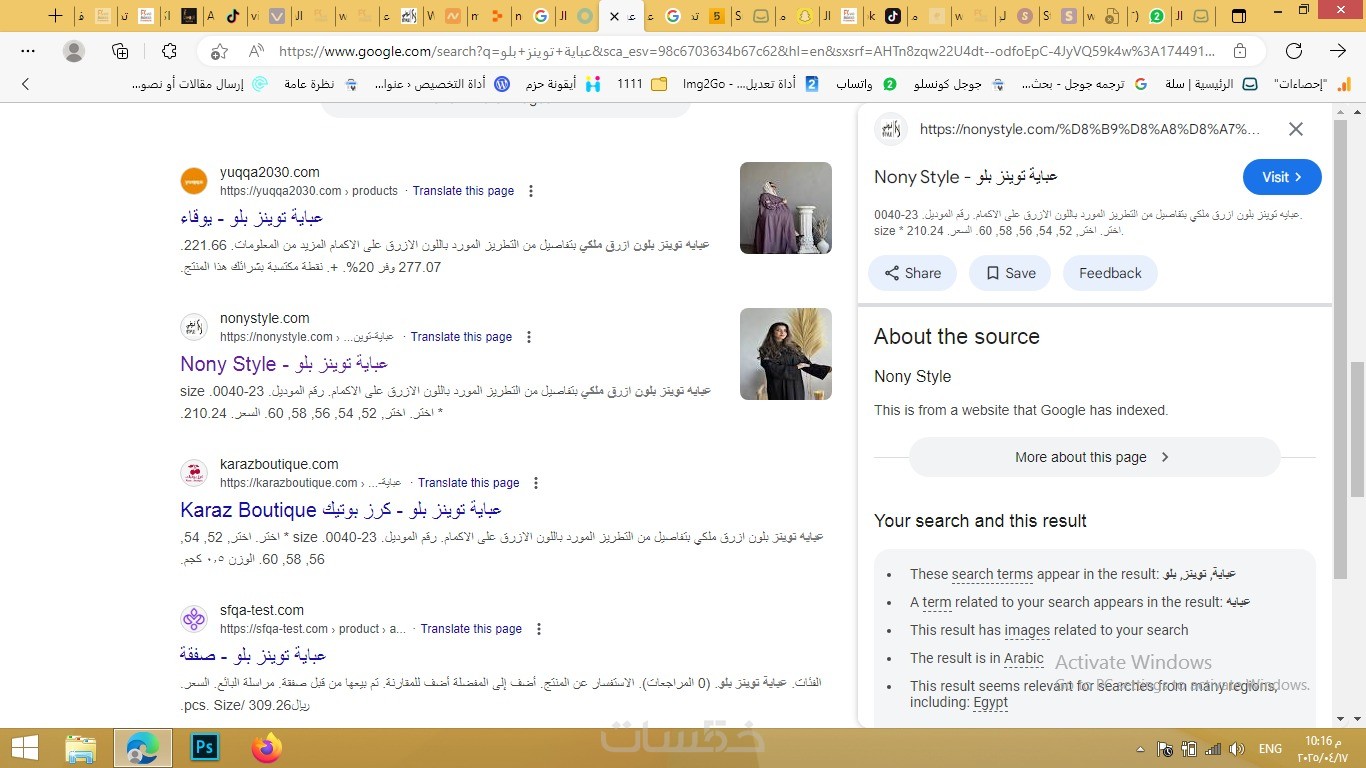The height and width of the screenshot is (768, 1366).
Task: Click Translate this page for karazboutique result
Action: point(469,483)
